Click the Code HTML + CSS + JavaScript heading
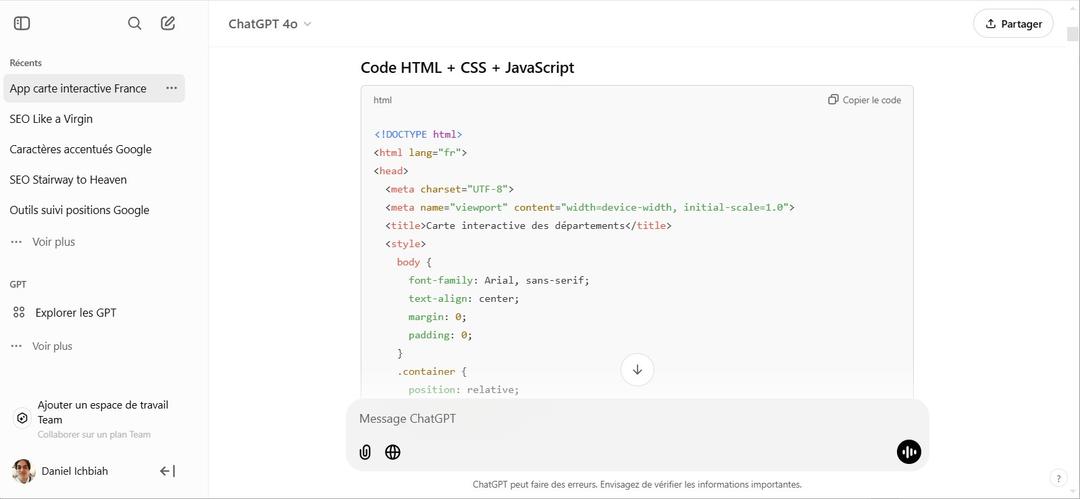 pos(468,68)
